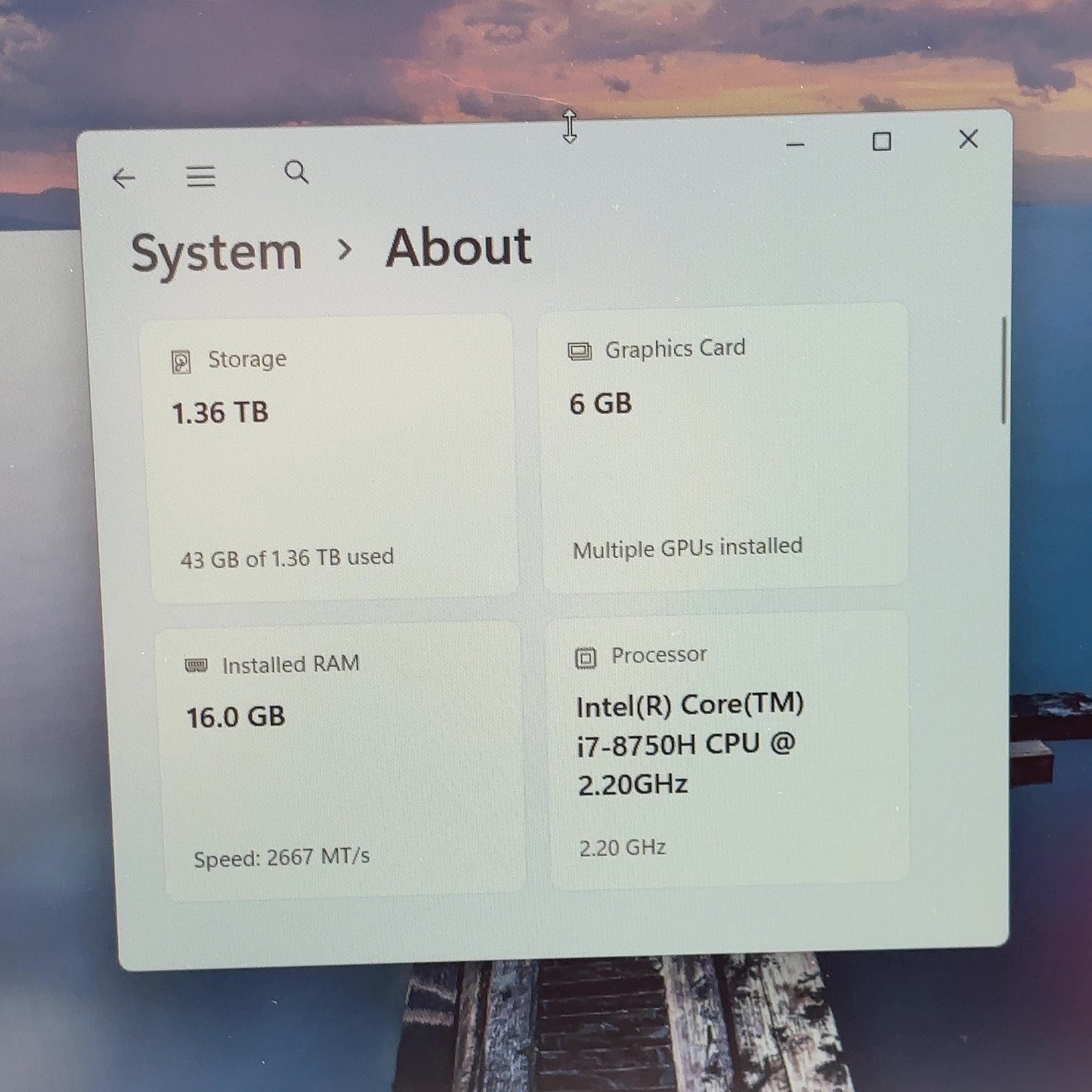Click the Graphics Card monitor icon
Image resolution: width=1092 pixels, height=1092 pixels.
[x=580, y=351]
